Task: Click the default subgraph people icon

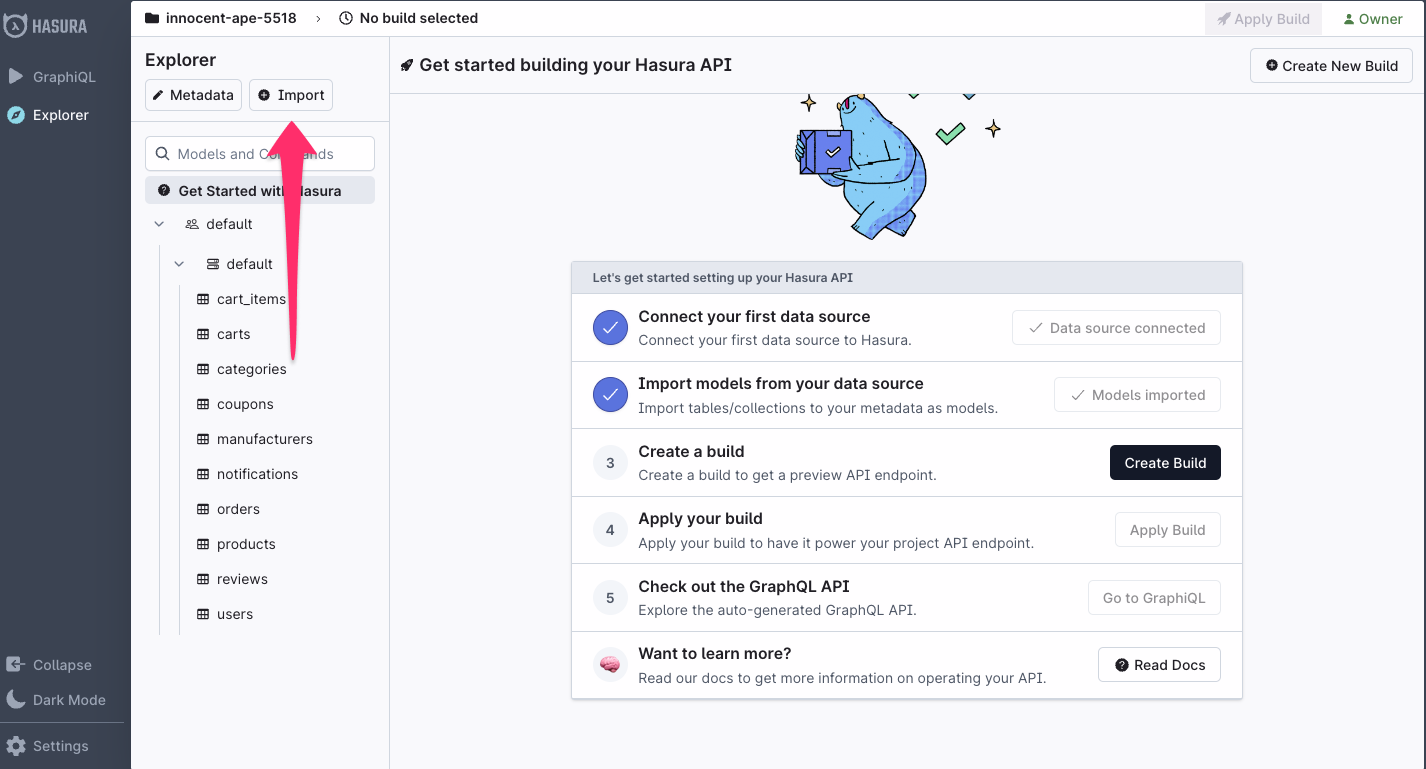Action: [x=192, y=224]
